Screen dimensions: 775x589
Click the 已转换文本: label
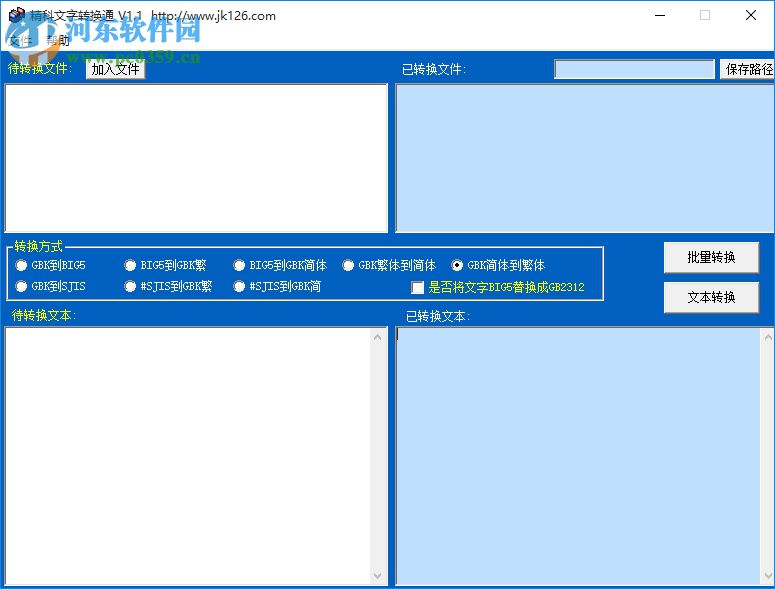coord(437,316)
